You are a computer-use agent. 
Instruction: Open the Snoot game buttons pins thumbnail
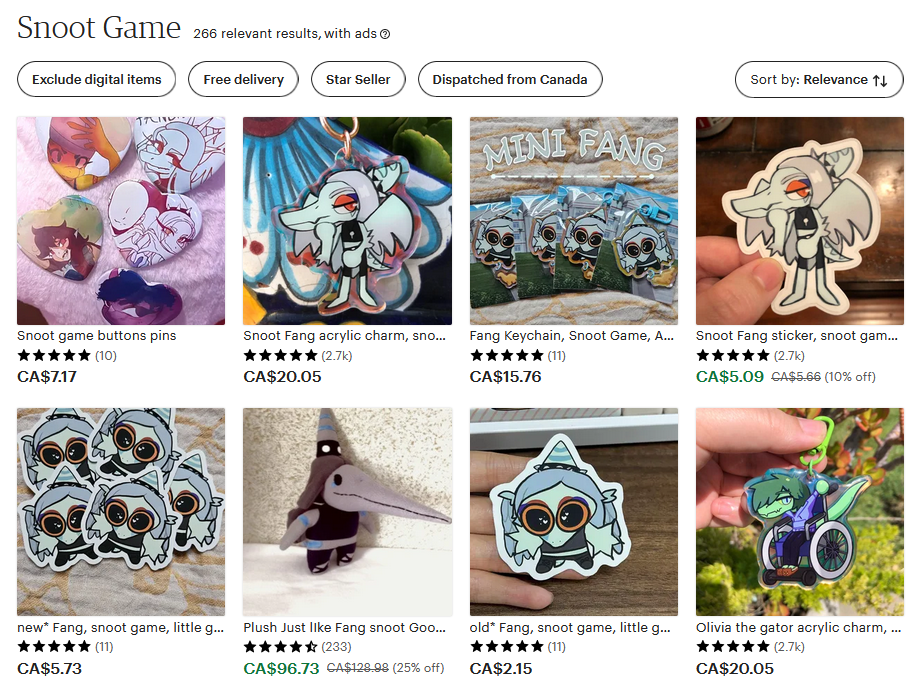pos(121,221)
